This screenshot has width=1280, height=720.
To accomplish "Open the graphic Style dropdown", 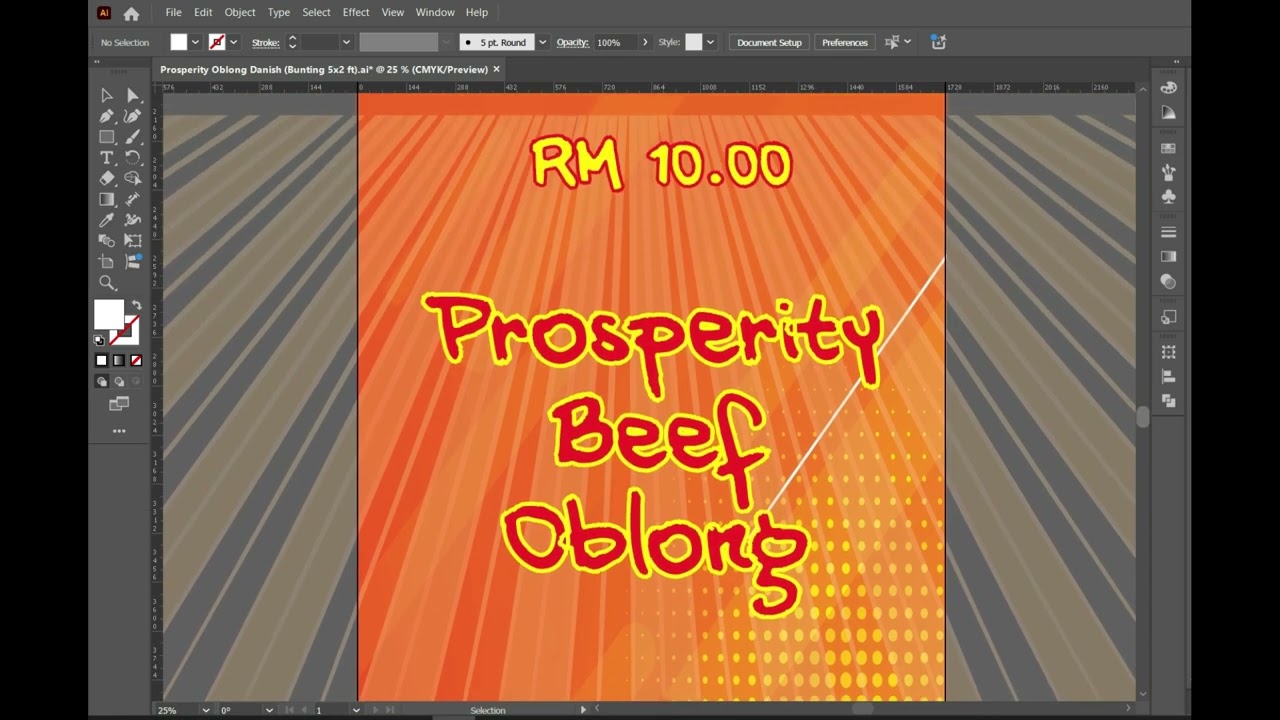I will point(710,42).
